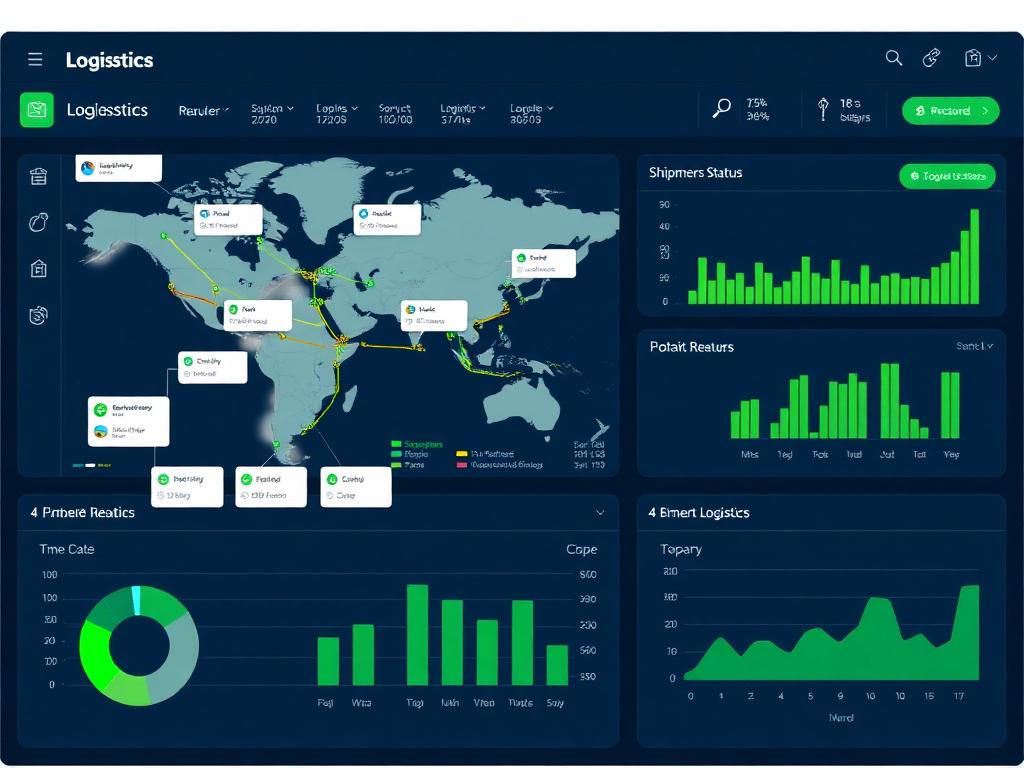Open the map card left of South America
This screenshot has width=1024, height=768.
(212, 367)
